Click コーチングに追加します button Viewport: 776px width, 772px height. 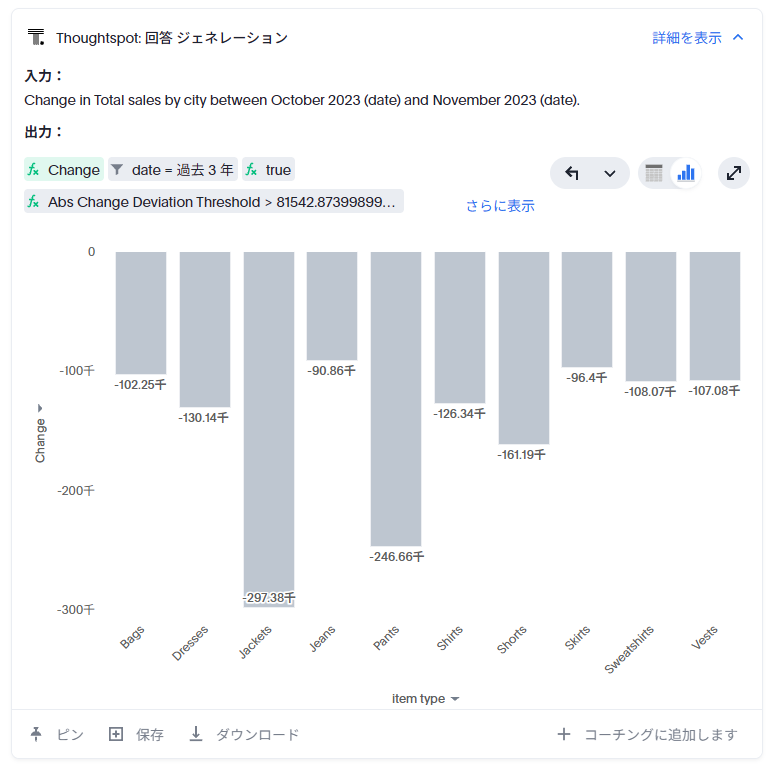click(648, 735)
